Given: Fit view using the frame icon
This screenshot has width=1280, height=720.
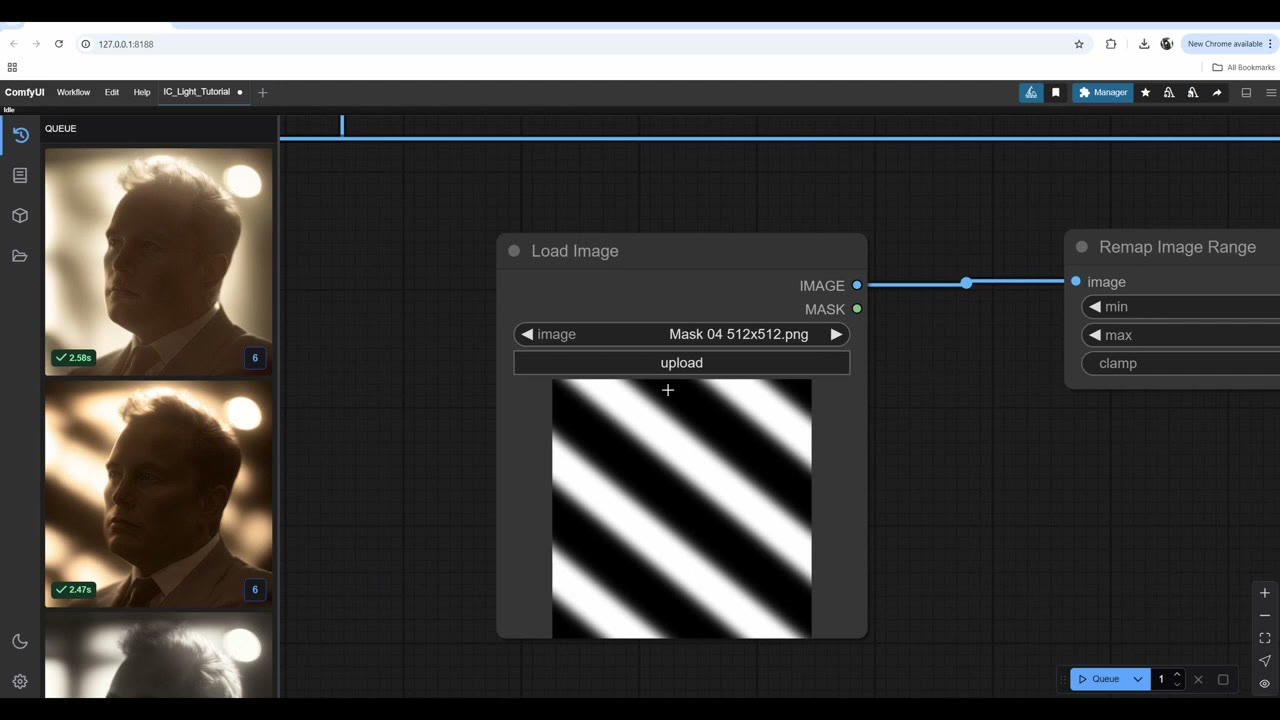Looking at the screenshot, I should (x=1265, y=638).
